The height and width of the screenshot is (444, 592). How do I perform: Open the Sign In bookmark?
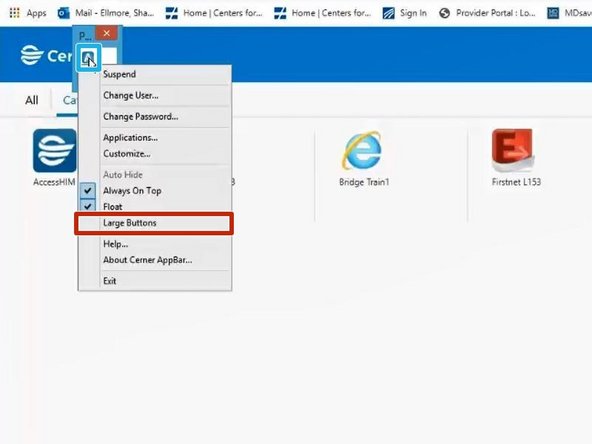coord(404,13)
